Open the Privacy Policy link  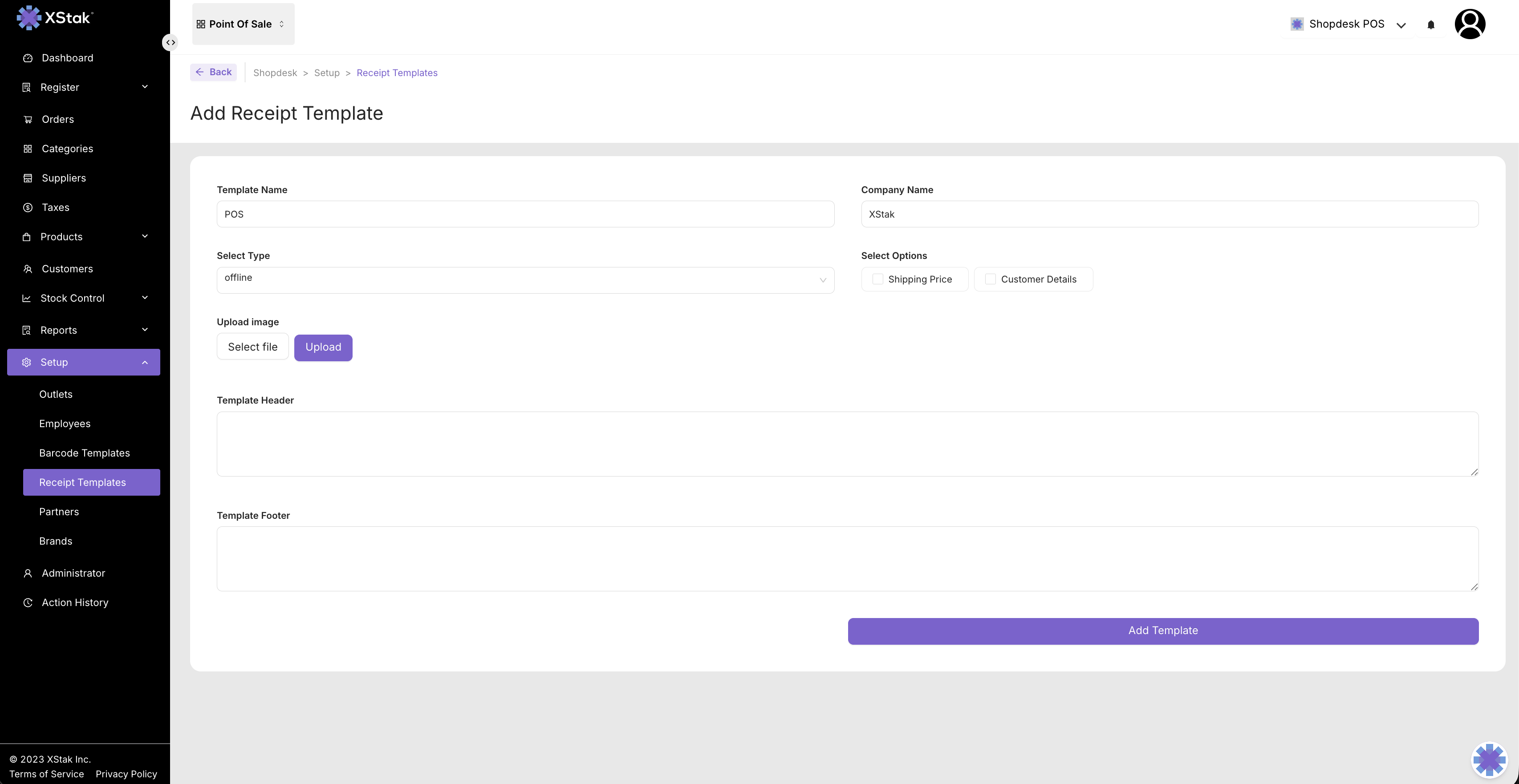tap(126, 774)
